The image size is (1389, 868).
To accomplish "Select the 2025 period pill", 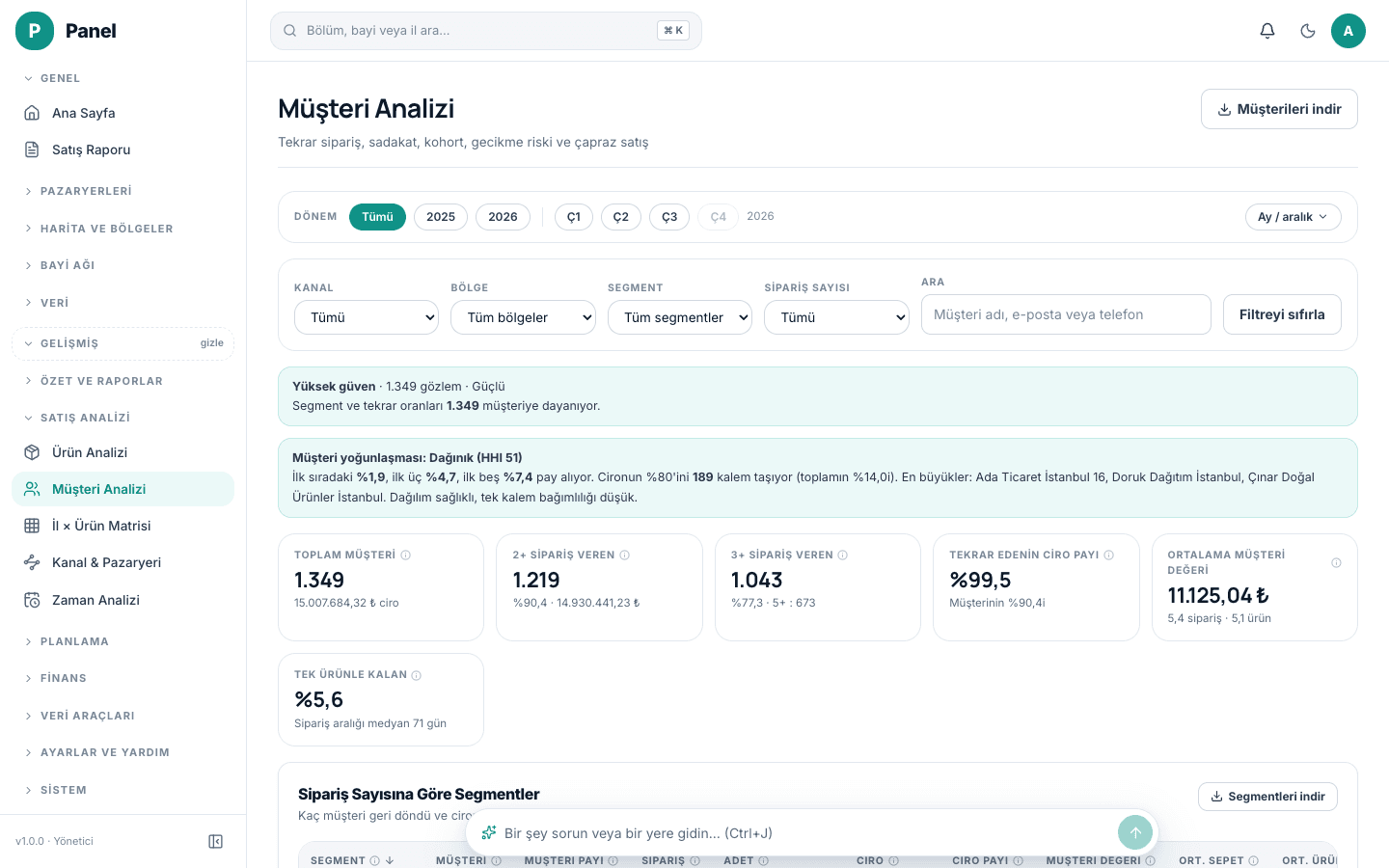I will coord(441,217).
